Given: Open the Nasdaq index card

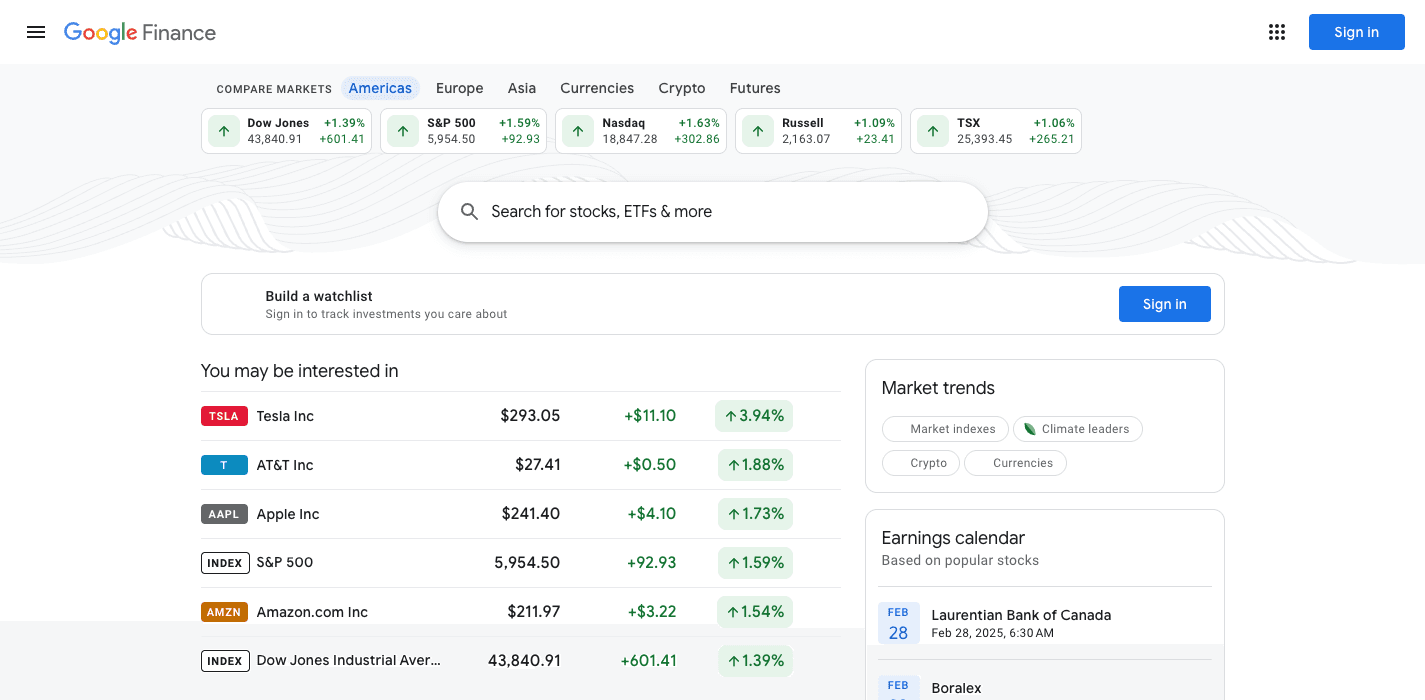Looking at the screenshot, I should click(641, 131).
